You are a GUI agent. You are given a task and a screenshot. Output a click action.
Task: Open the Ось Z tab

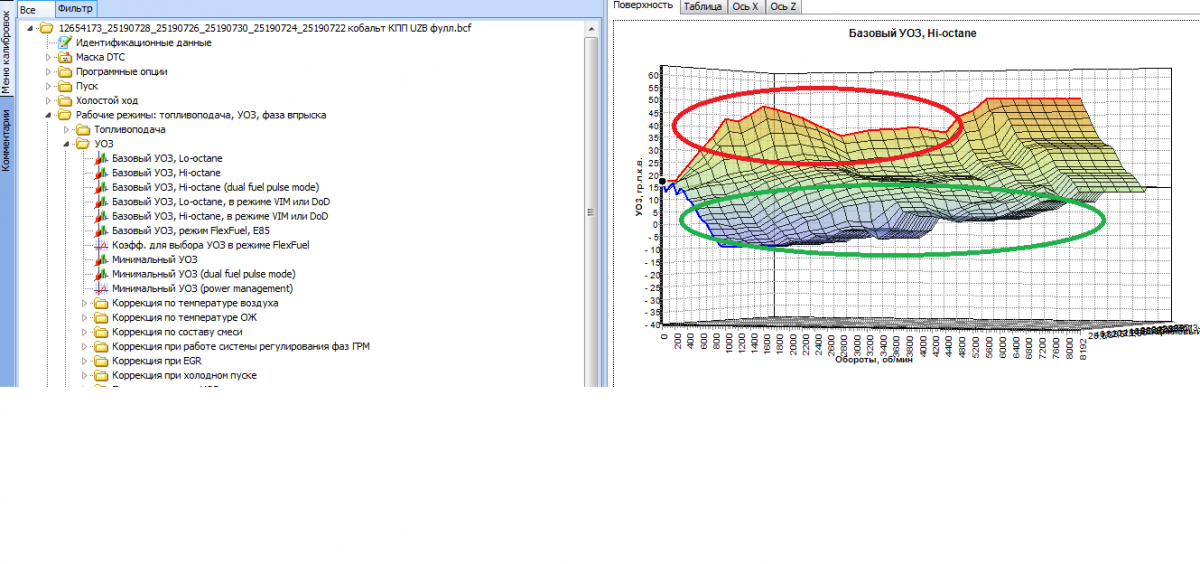[x=783, y=7]
